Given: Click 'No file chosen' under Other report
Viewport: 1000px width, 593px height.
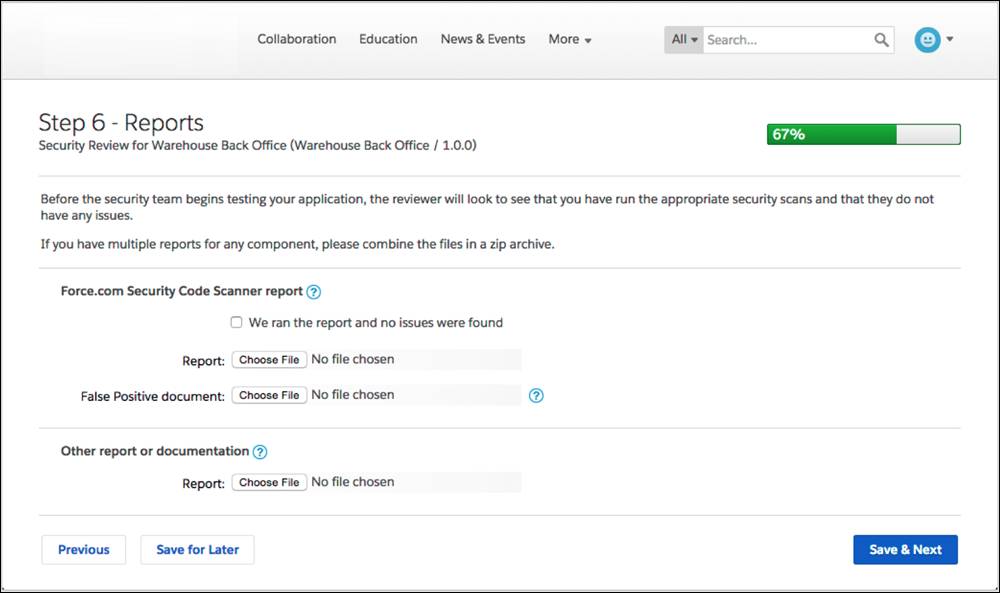Looking at the screenshot, I should point(353,482).
